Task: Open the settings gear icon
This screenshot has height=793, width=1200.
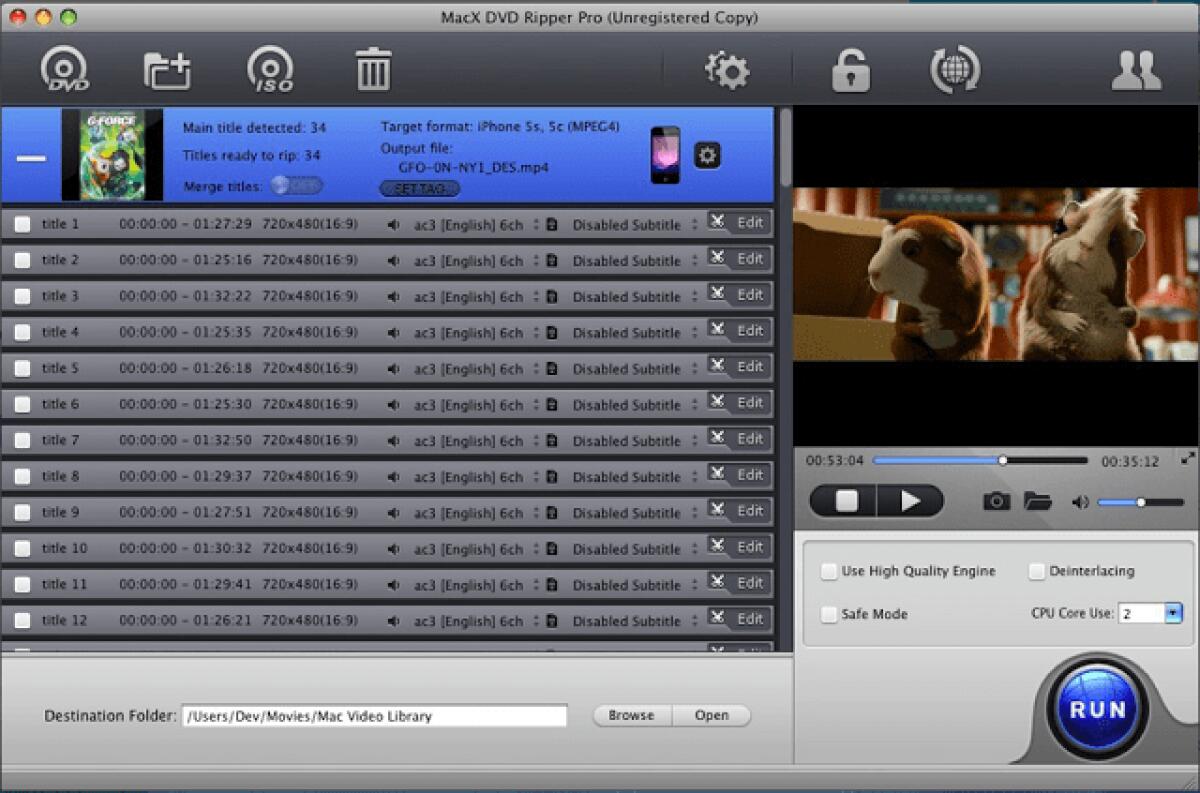Action: (x=729, y=70)
